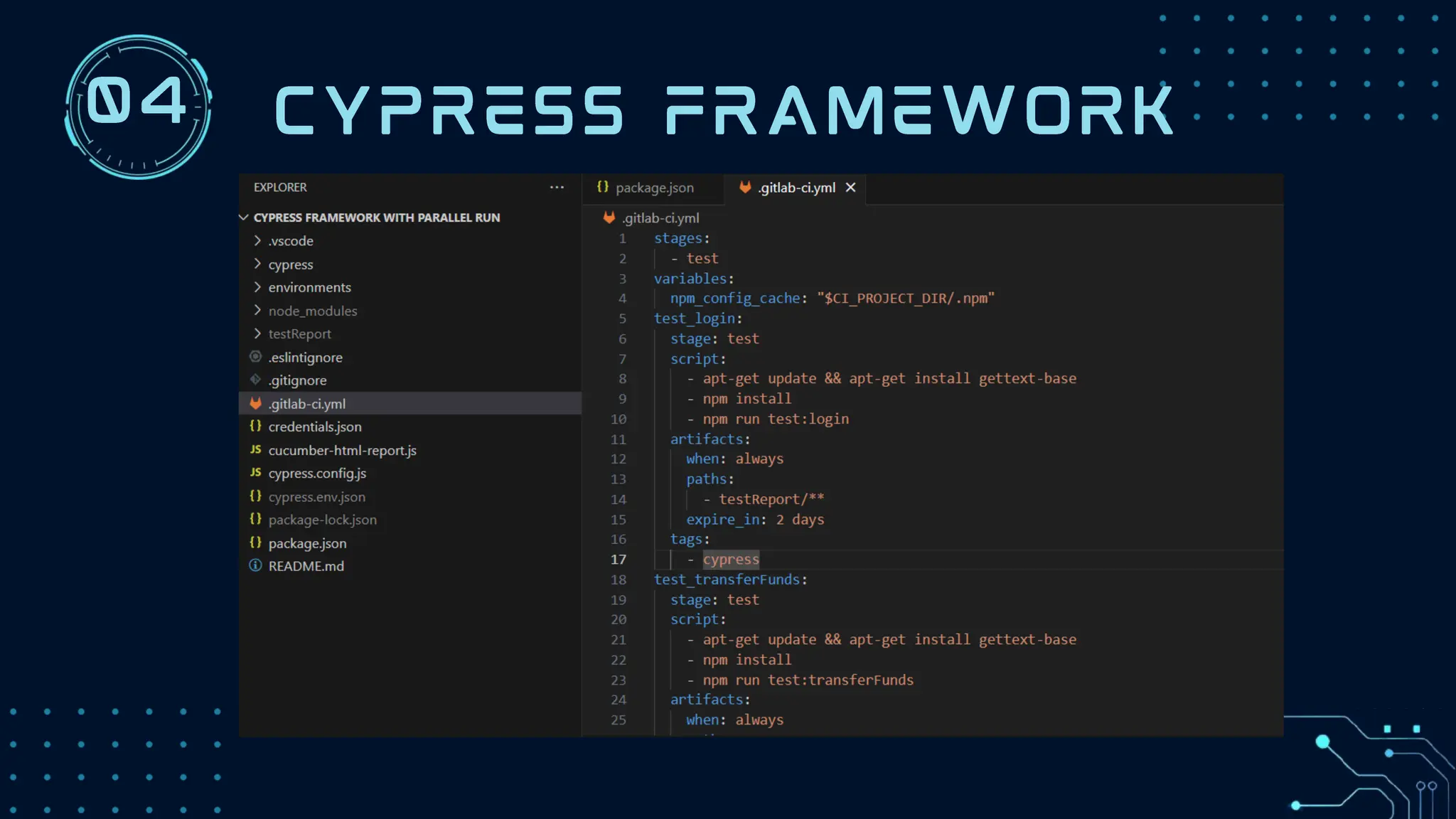Click line number 17 in gutter
This screenshot has width=1456, height=819.
coord(619,560)
